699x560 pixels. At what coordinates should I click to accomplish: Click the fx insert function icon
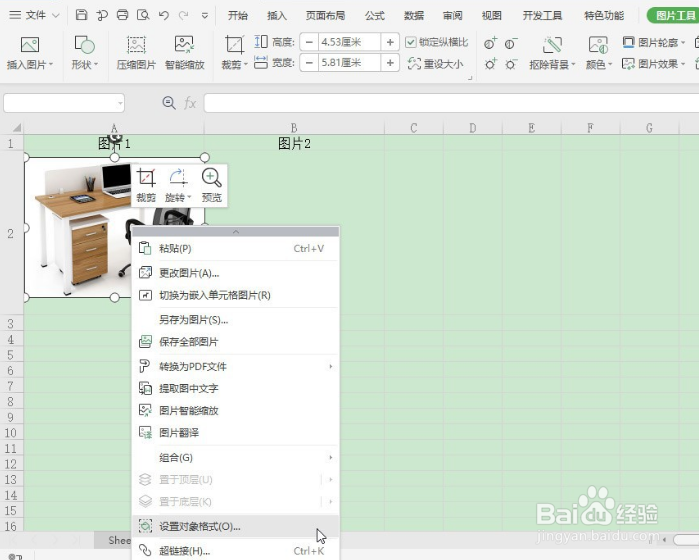(190, 103)
